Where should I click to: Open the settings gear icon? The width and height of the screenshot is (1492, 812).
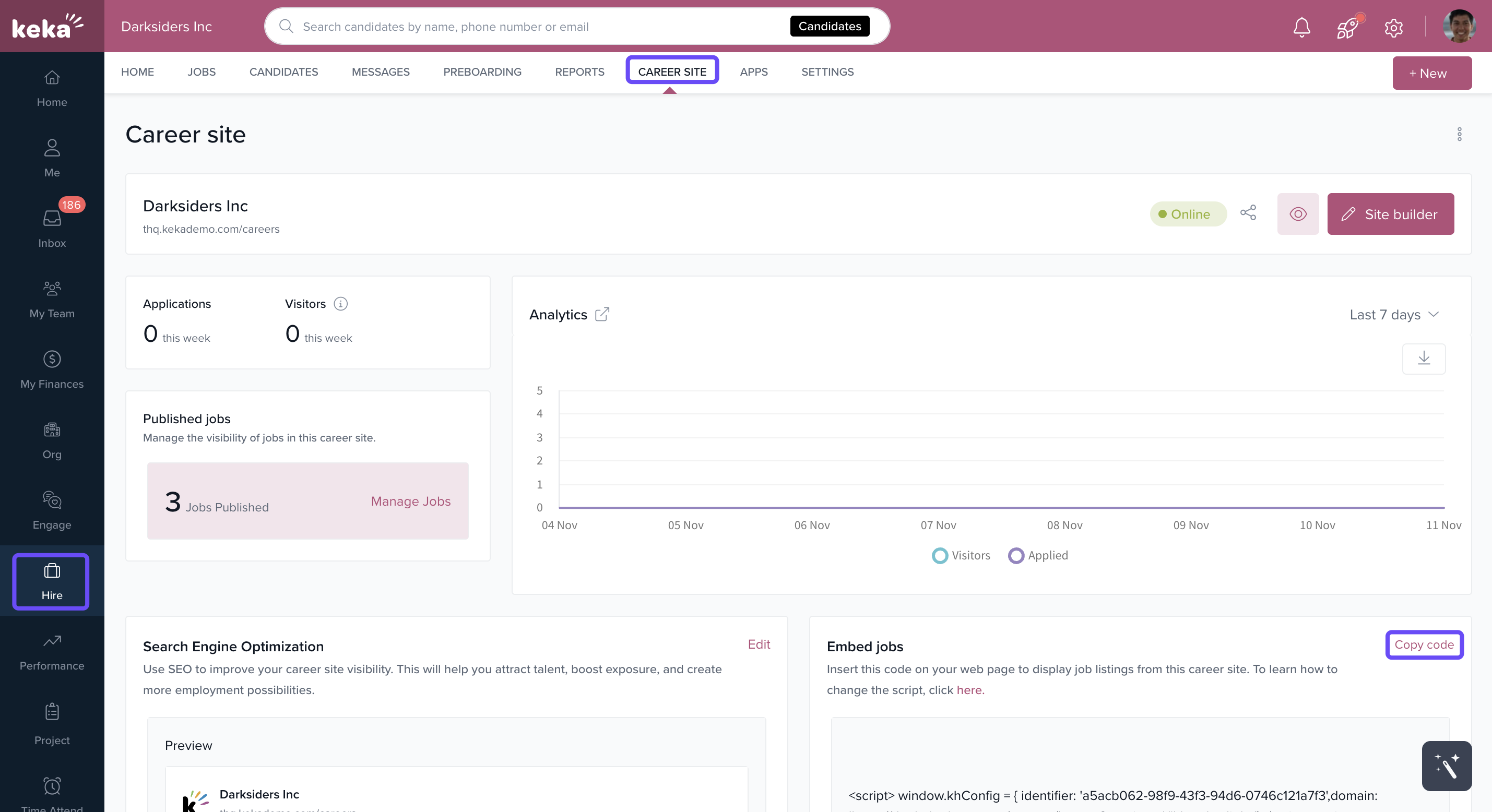(x=1393, y=27)
